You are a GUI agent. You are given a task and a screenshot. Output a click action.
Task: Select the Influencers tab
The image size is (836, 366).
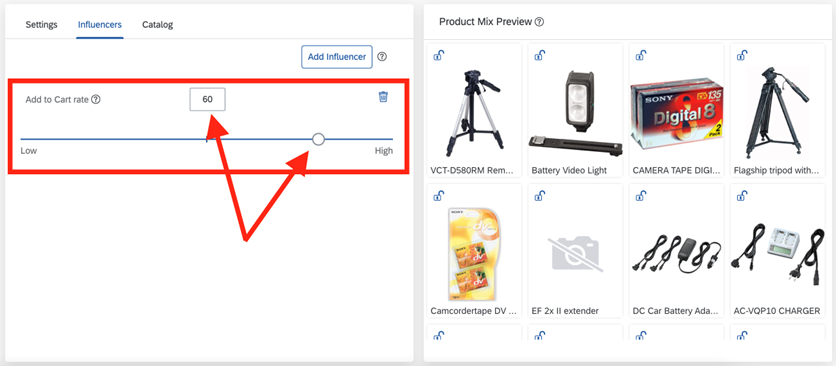pos(100,25)
